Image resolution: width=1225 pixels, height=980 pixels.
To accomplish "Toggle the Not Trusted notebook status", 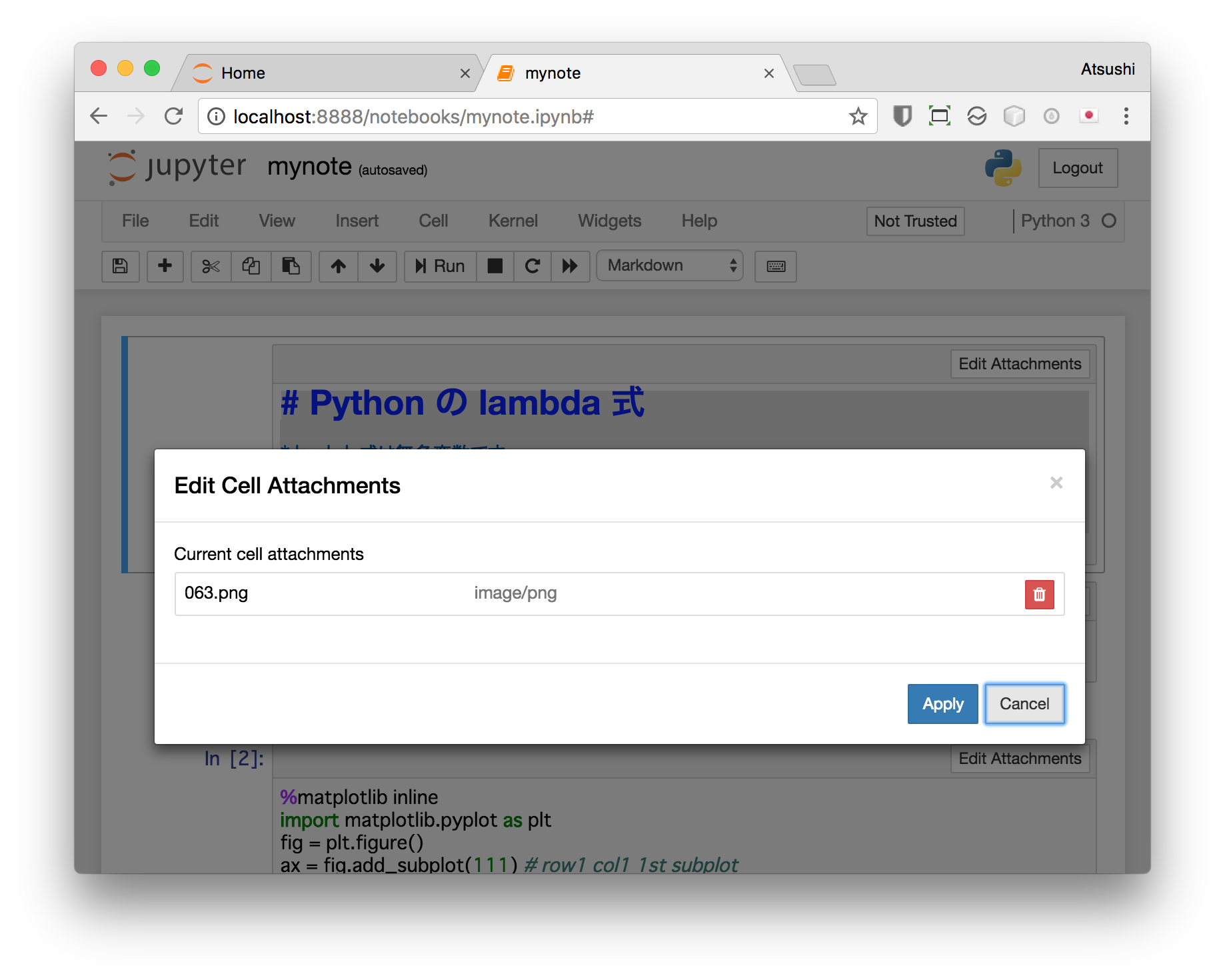I will (x=914, y=221).
